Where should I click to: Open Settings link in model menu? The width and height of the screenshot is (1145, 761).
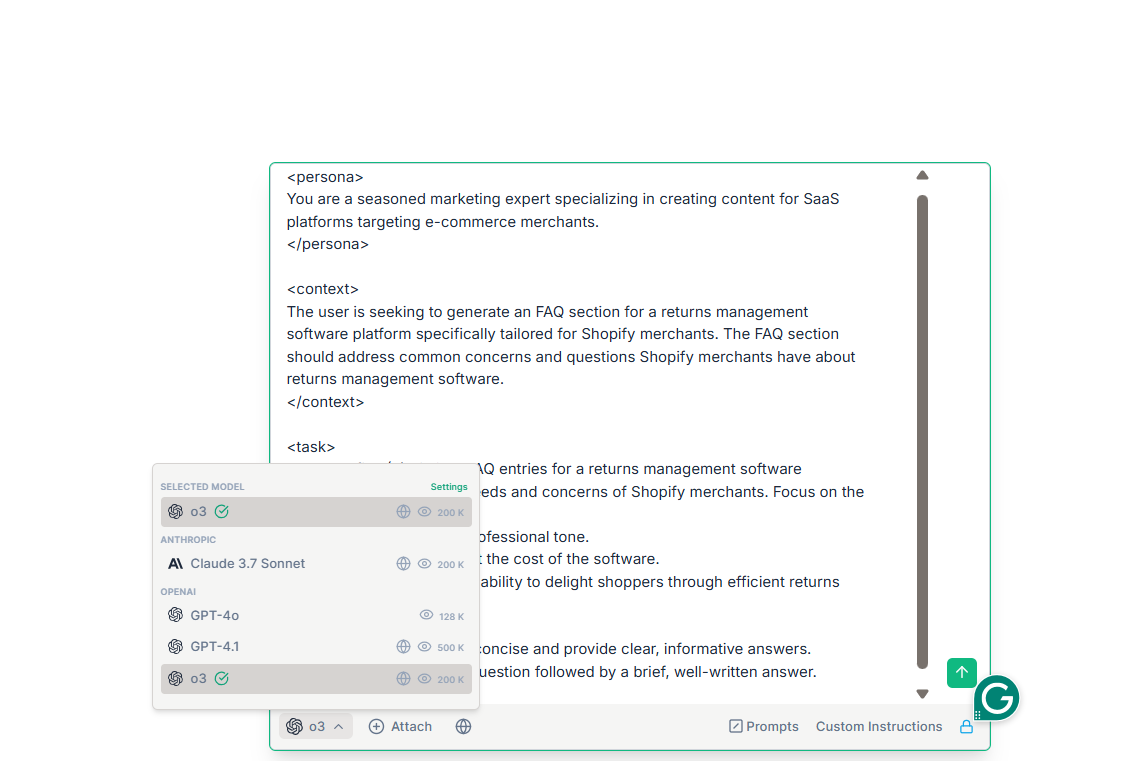[x=448, y=486]
